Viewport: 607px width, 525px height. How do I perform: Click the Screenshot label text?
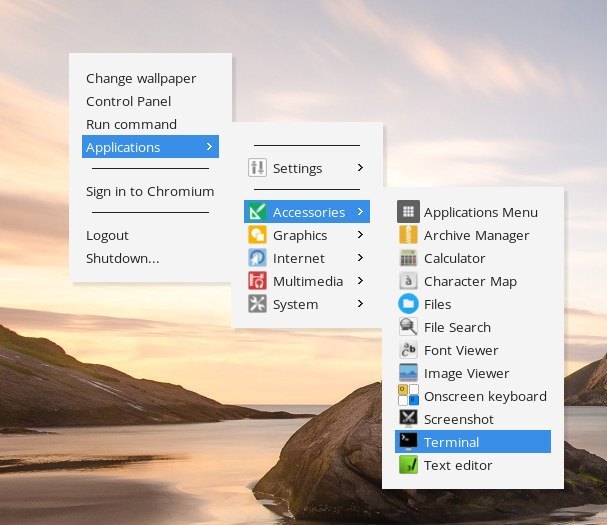pos(459,419)
